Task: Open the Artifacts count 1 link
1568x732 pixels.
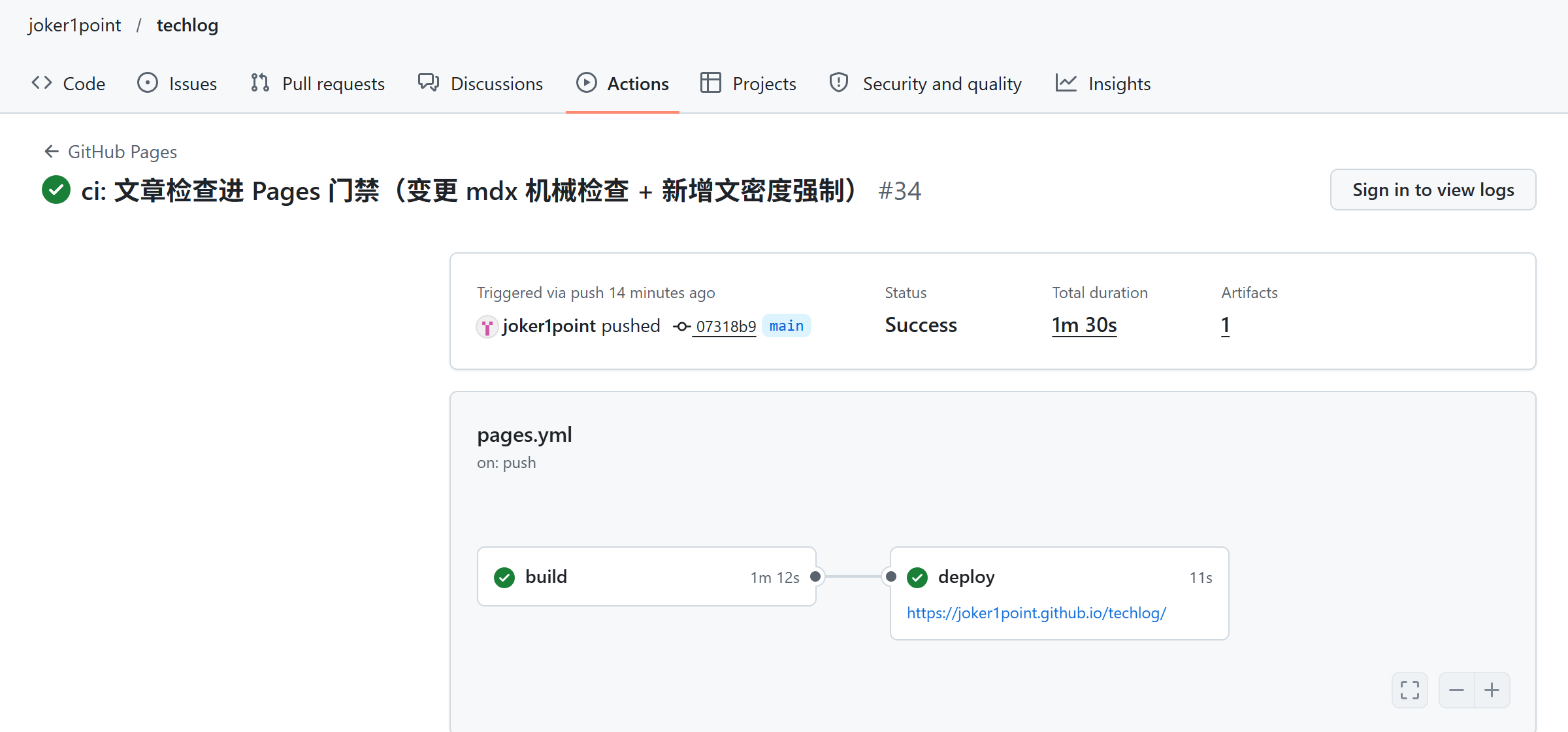Action: [1226, 325]
